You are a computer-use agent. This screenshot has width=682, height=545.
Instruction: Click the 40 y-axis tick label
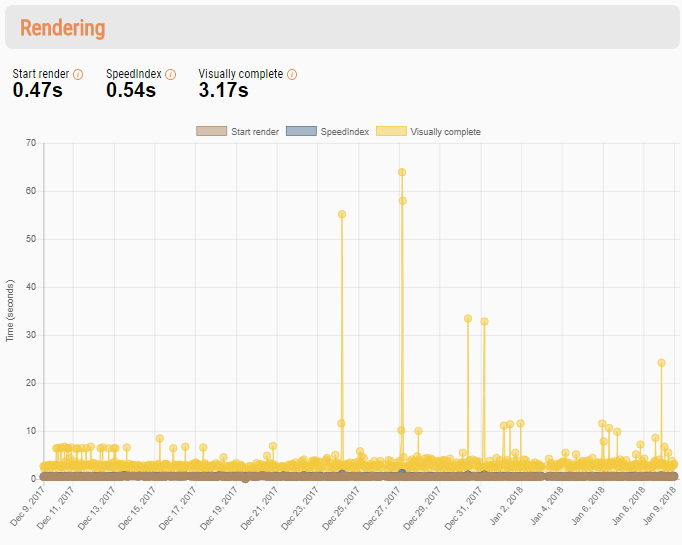click(x=31, y=287)
